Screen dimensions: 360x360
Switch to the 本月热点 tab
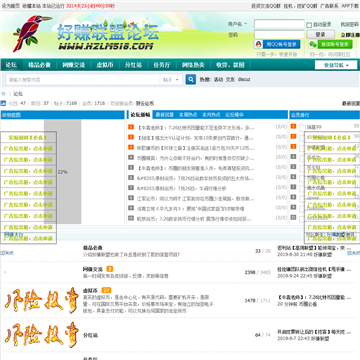pos(211,115)
